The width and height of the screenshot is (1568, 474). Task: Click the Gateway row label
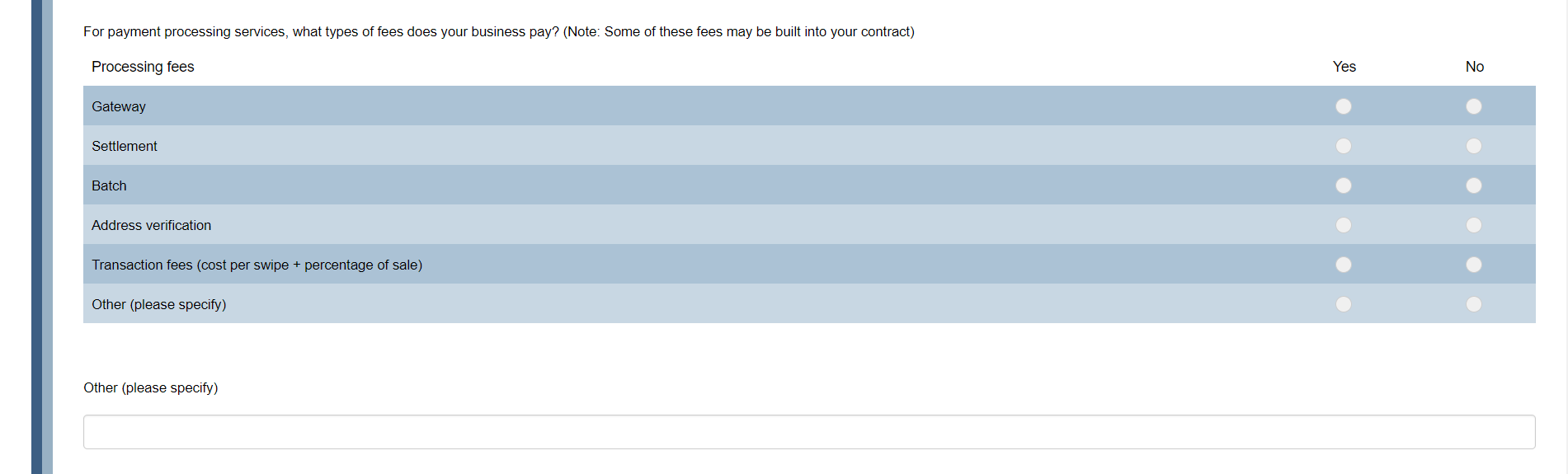click(119, 106)
